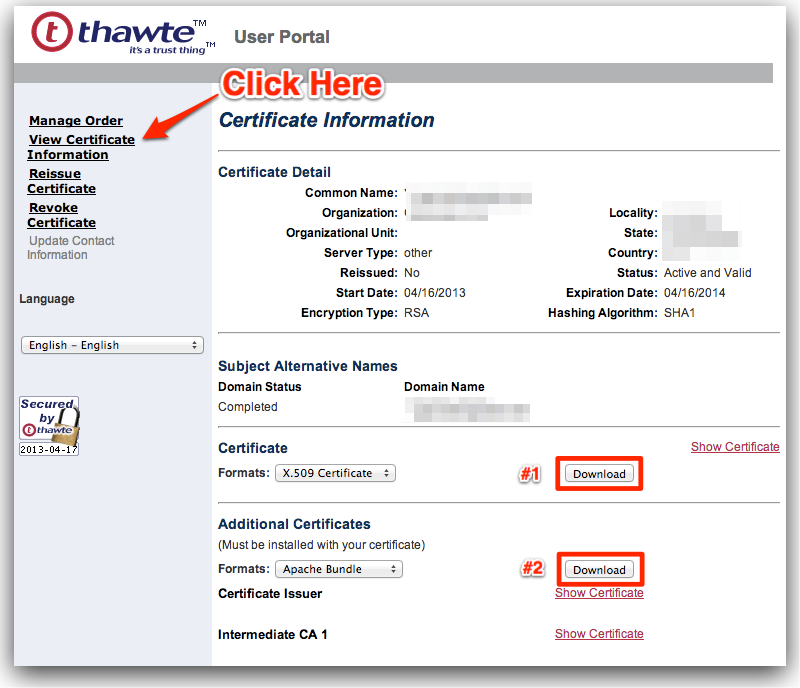Click the Encryption Type value RSA
This screenshot has height=688, width=800.
coord(416,312)
